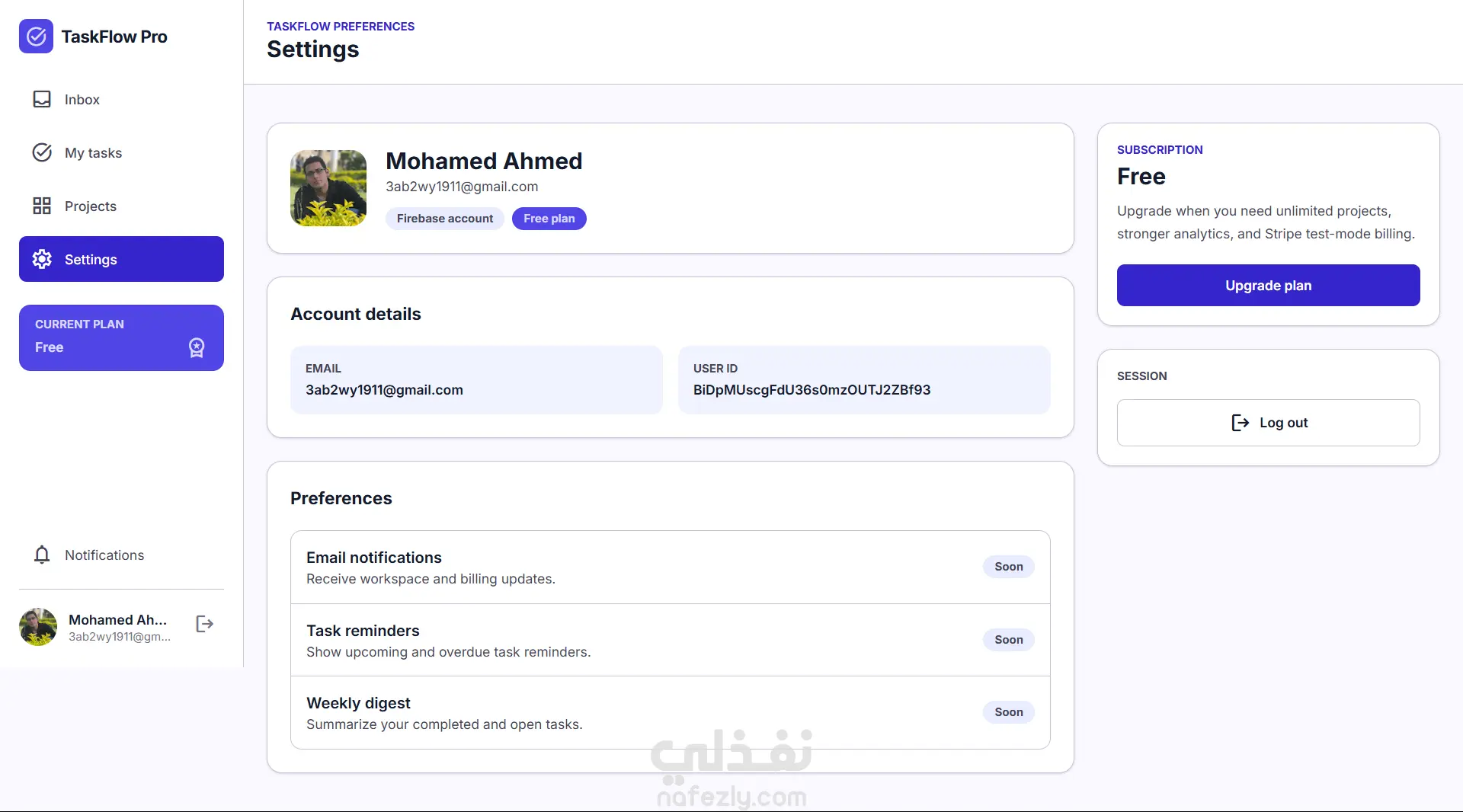The image size is (1463, 812).
Task: Click the TaskFlow Pro checkmark logo
Action: pyautogui.click(x=36, y=37)
